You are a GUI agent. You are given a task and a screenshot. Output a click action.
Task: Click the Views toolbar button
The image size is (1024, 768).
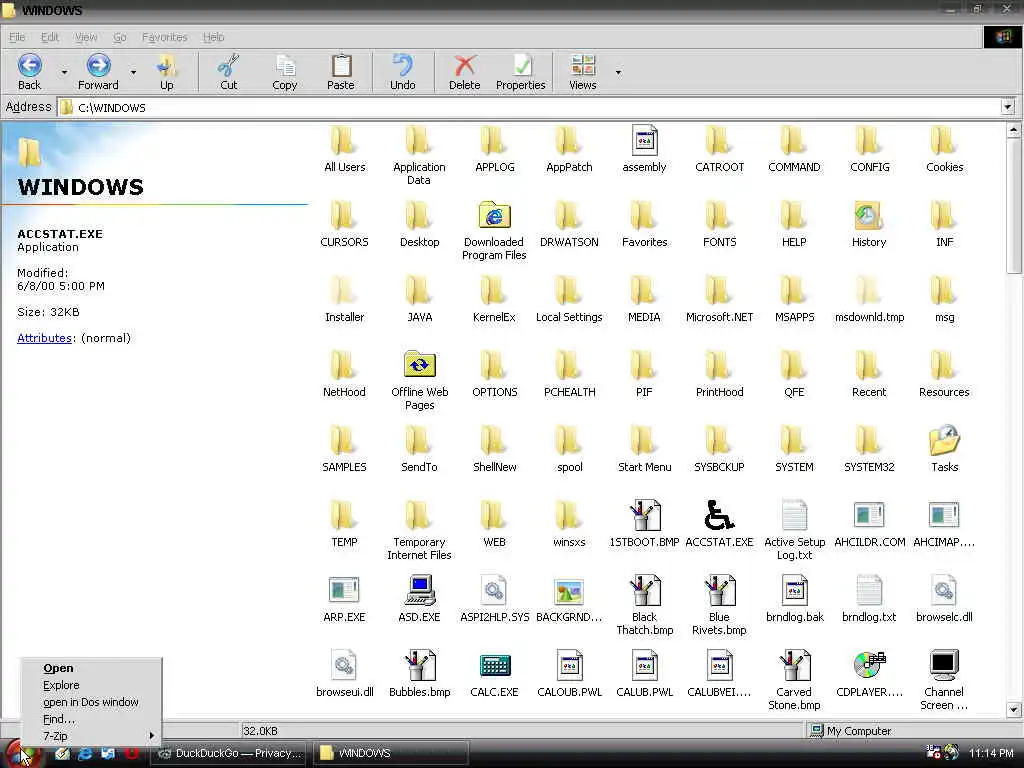(583, 72)
